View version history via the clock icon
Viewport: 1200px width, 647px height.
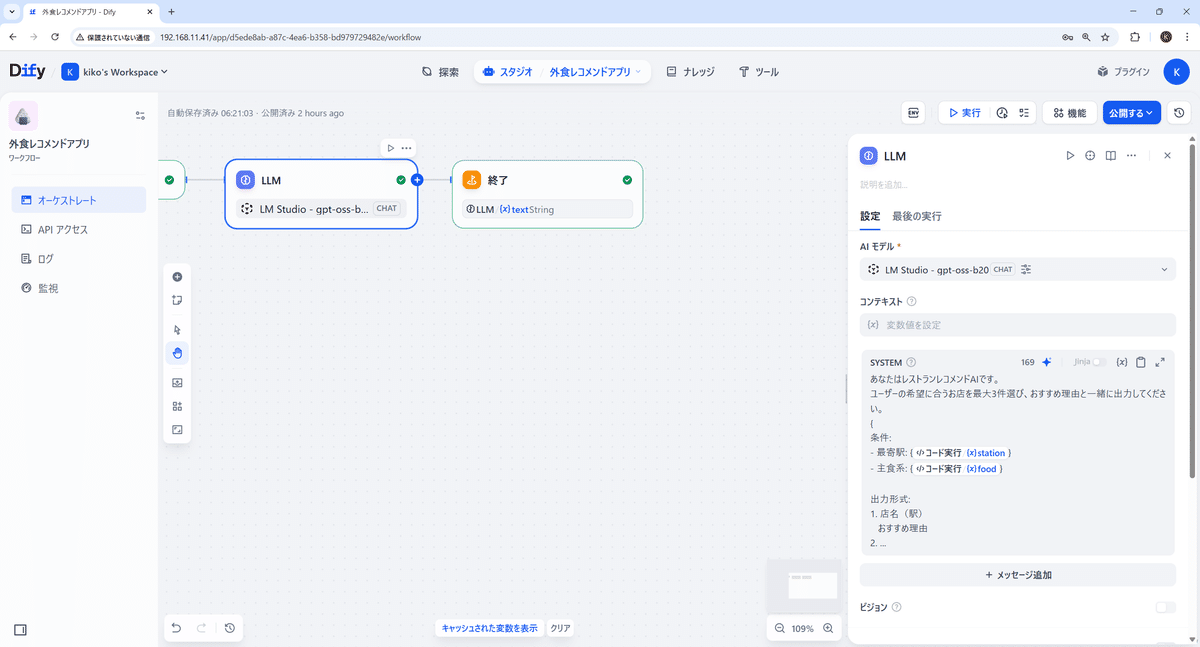click(x=1178, y=112)
